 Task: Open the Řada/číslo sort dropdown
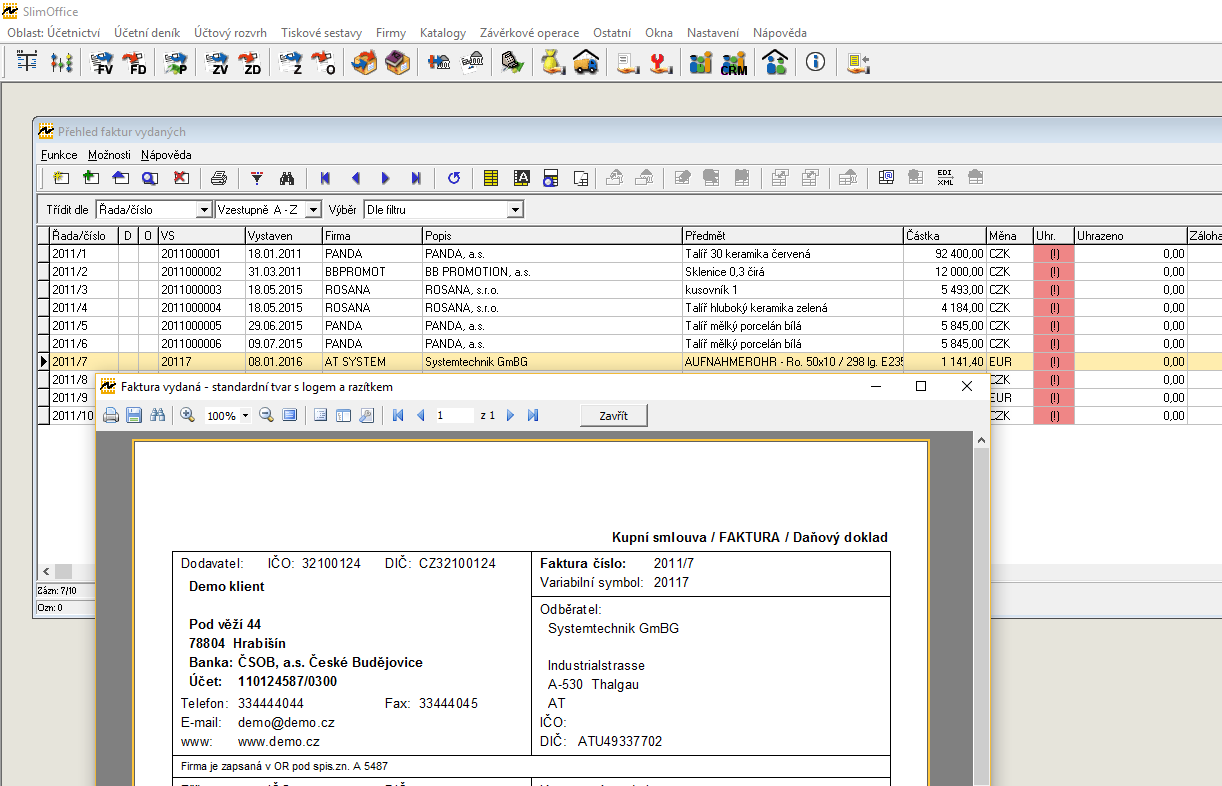pyautogui.click(x=204, y=210)
